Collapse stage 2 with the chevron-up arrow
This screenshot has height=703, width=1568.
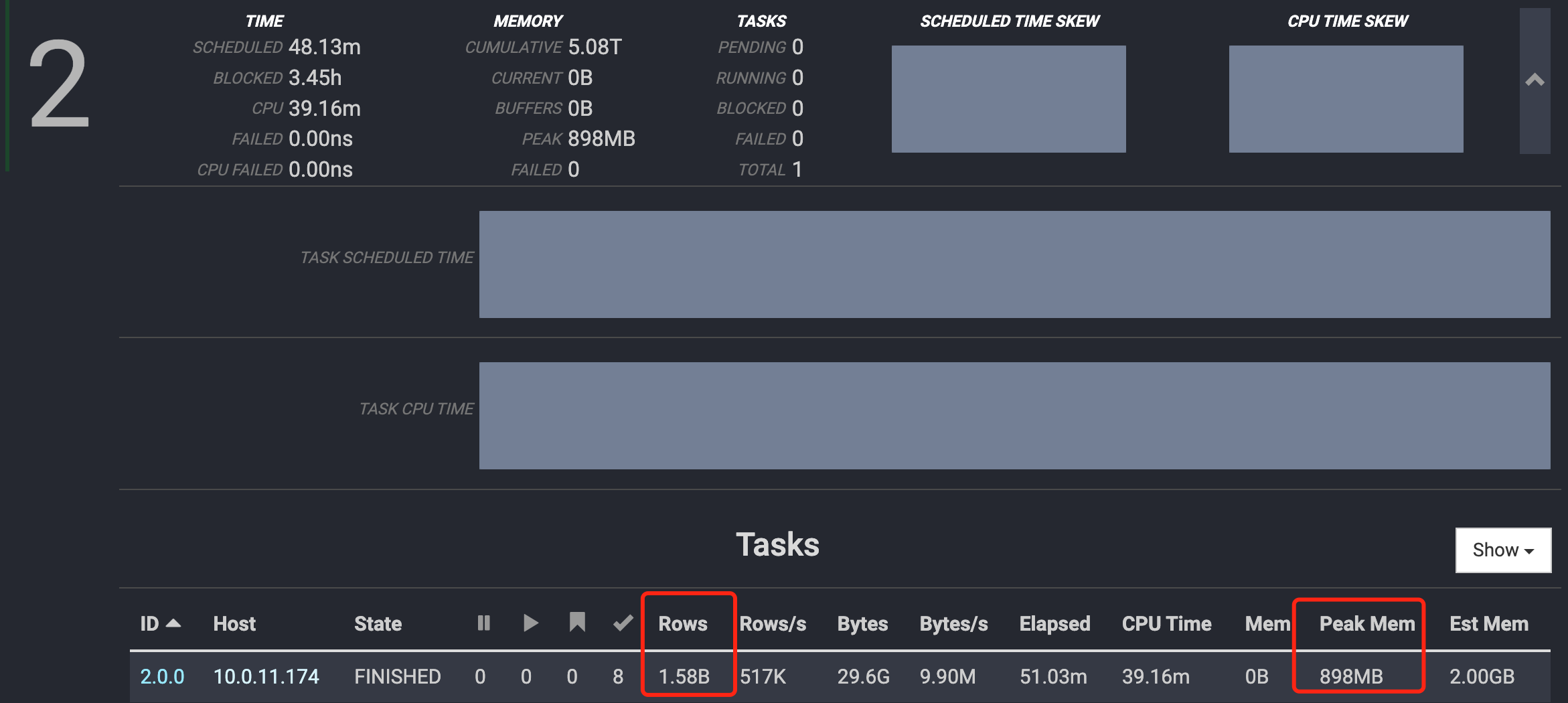coord(1535,81)
